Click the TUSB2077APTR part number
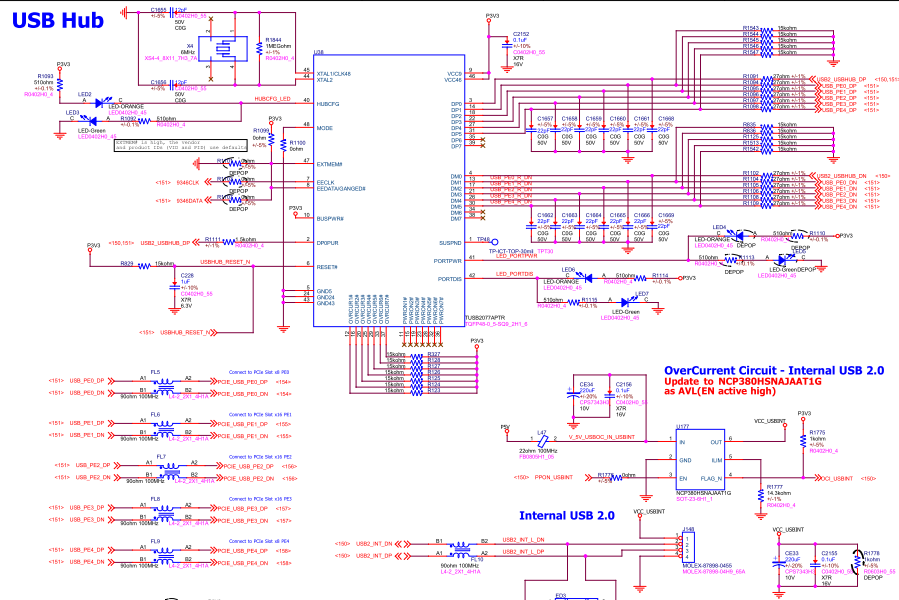Viewport: 899px width, 600px height. (485, 318)
